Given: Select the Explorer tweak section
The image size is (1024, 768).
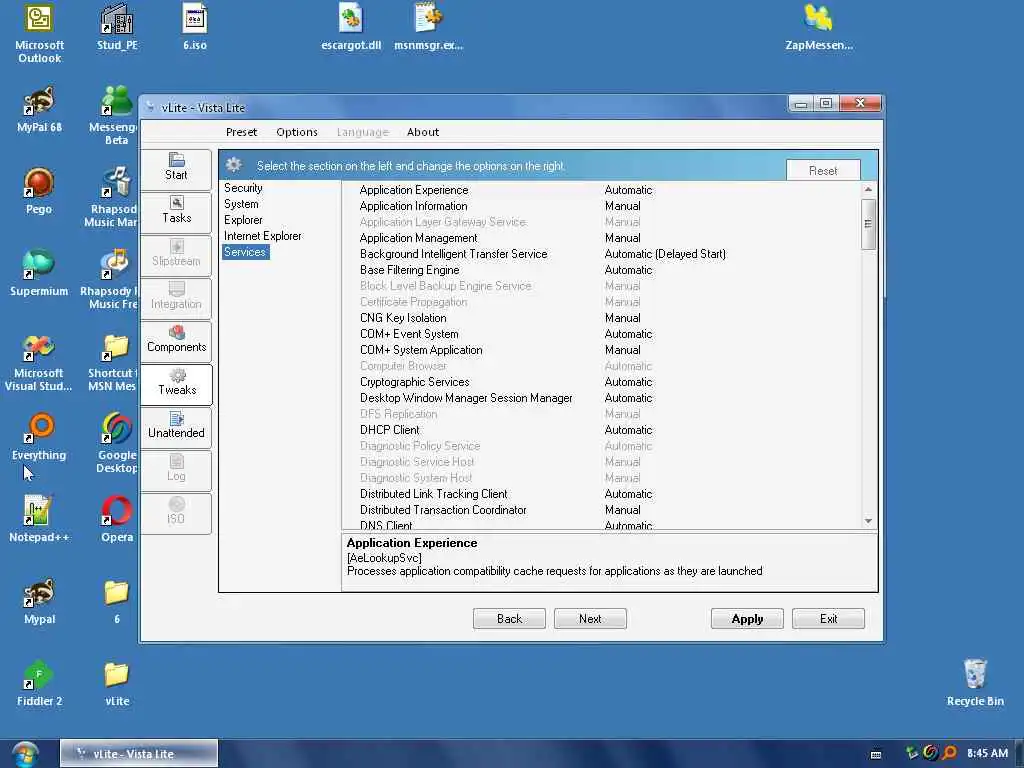Looking at the screenshot, I should click(x=243, y=220).
